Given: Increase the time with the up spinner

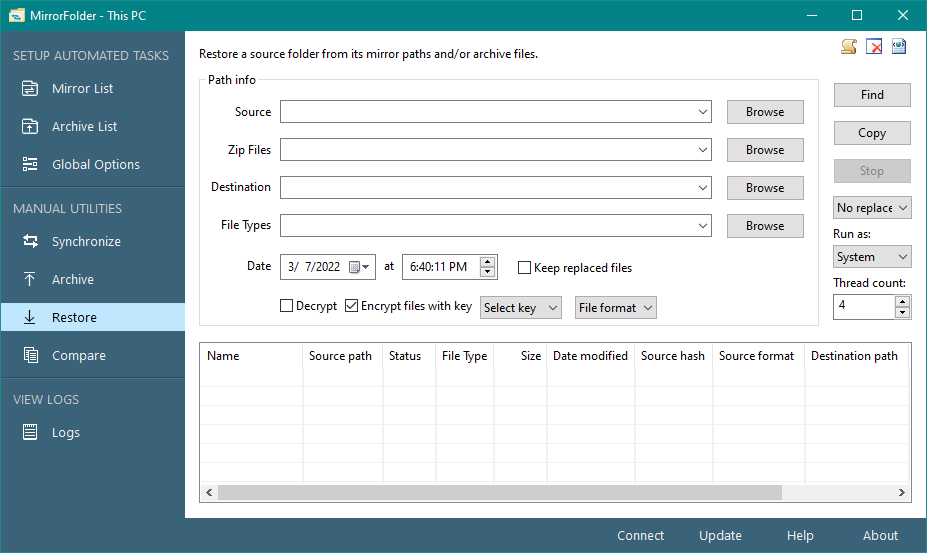Looking at the screenshot, I should 487,262.
